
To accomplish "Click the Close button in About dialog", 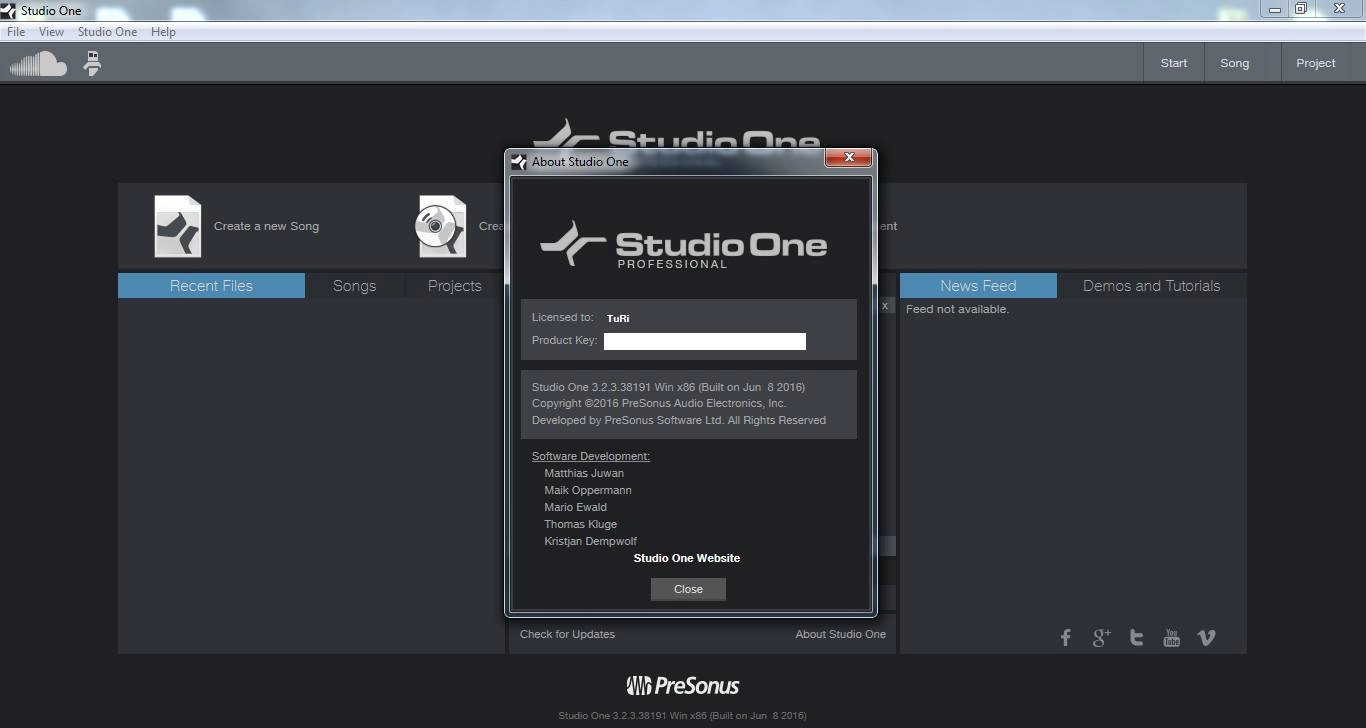I will tap(688, 589).
